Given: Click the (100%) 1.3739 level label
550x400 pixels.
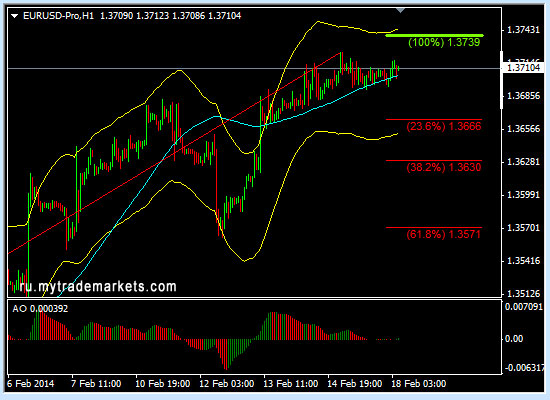Looking at the screenshot, I should (x=444, y=42).
